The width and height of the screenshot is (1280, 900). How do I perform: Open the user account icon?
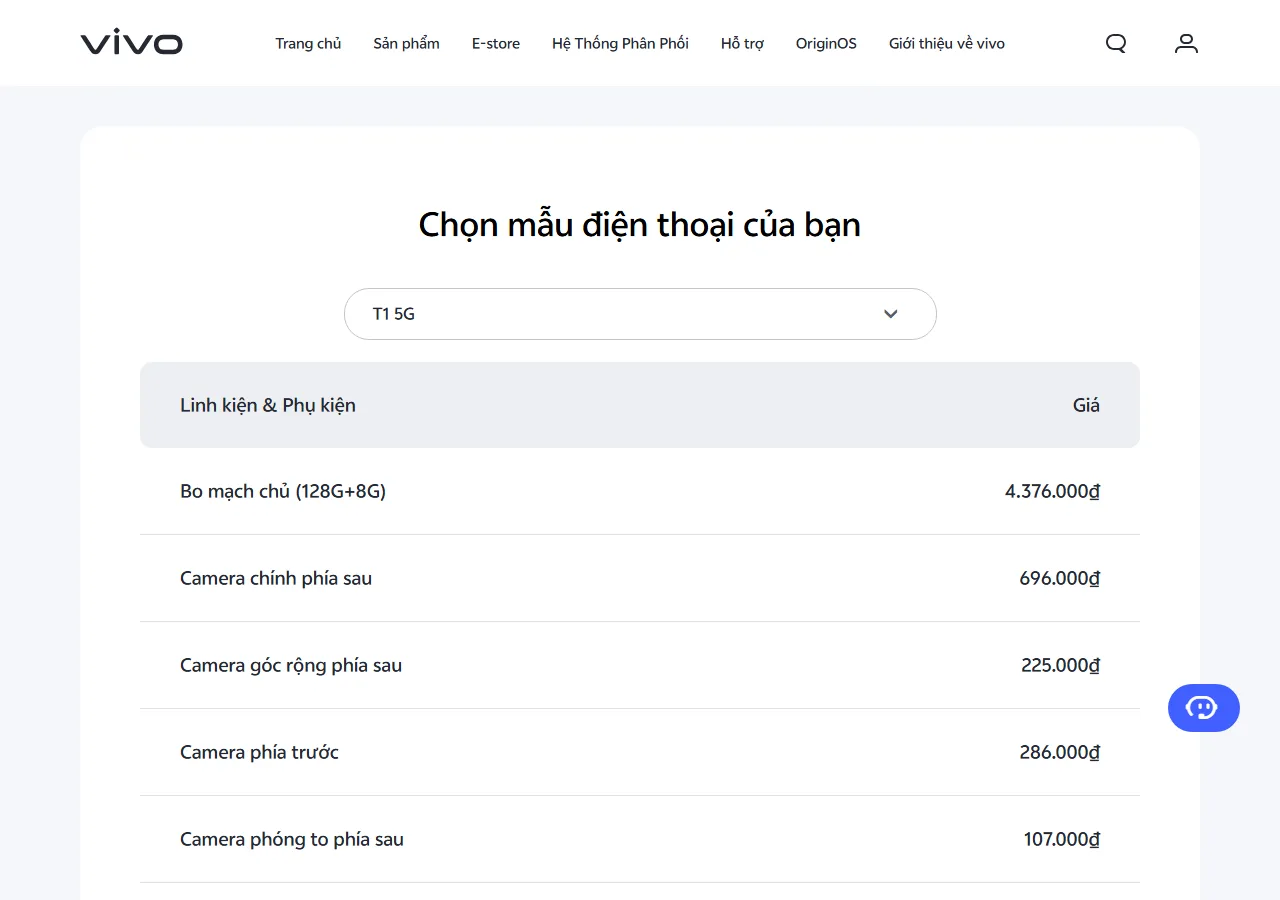(x=1186, y=43)
